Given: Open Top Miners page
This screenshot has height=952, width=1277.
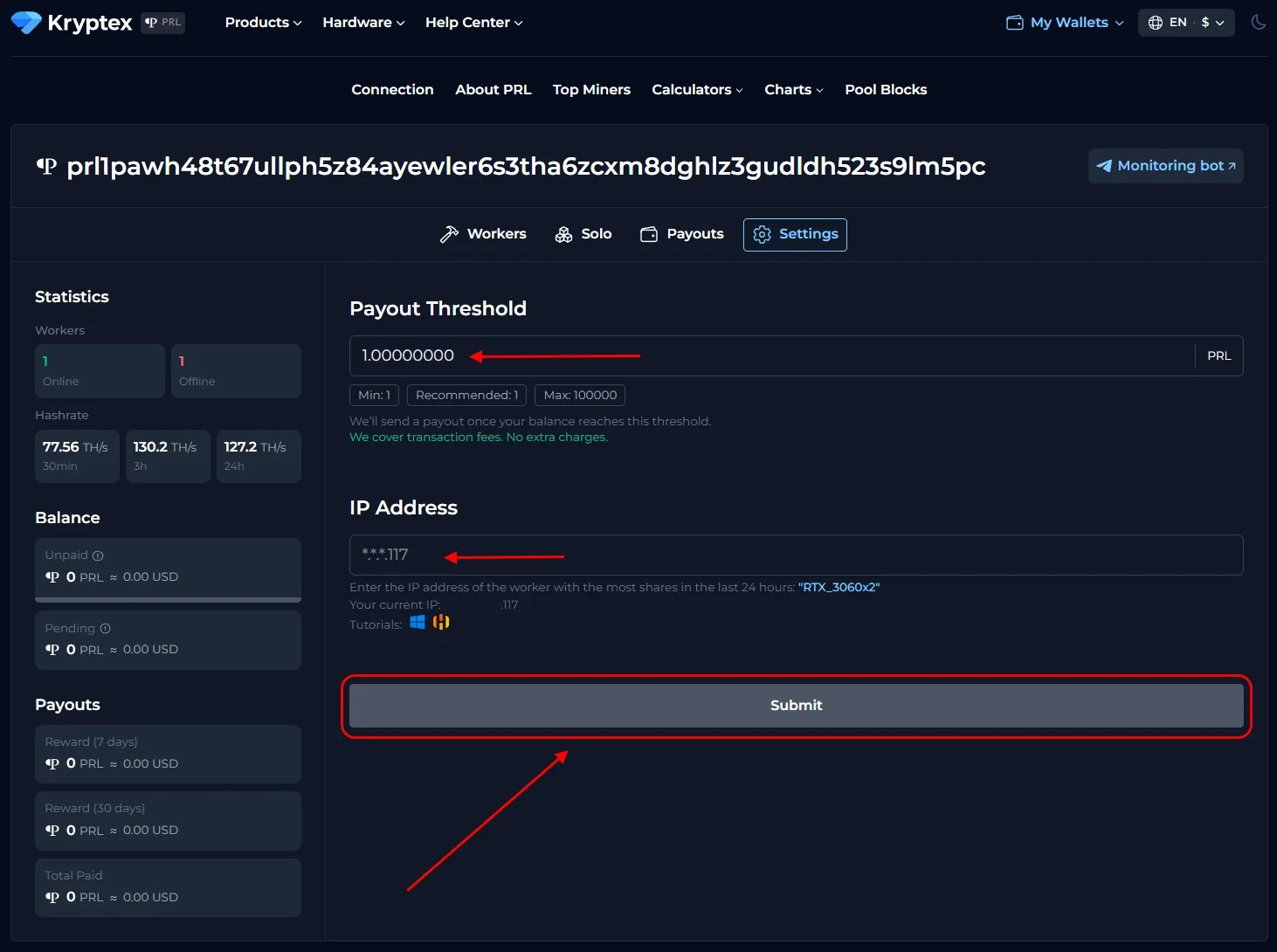Looking at the screenshot, I should (x=591, y=90).
